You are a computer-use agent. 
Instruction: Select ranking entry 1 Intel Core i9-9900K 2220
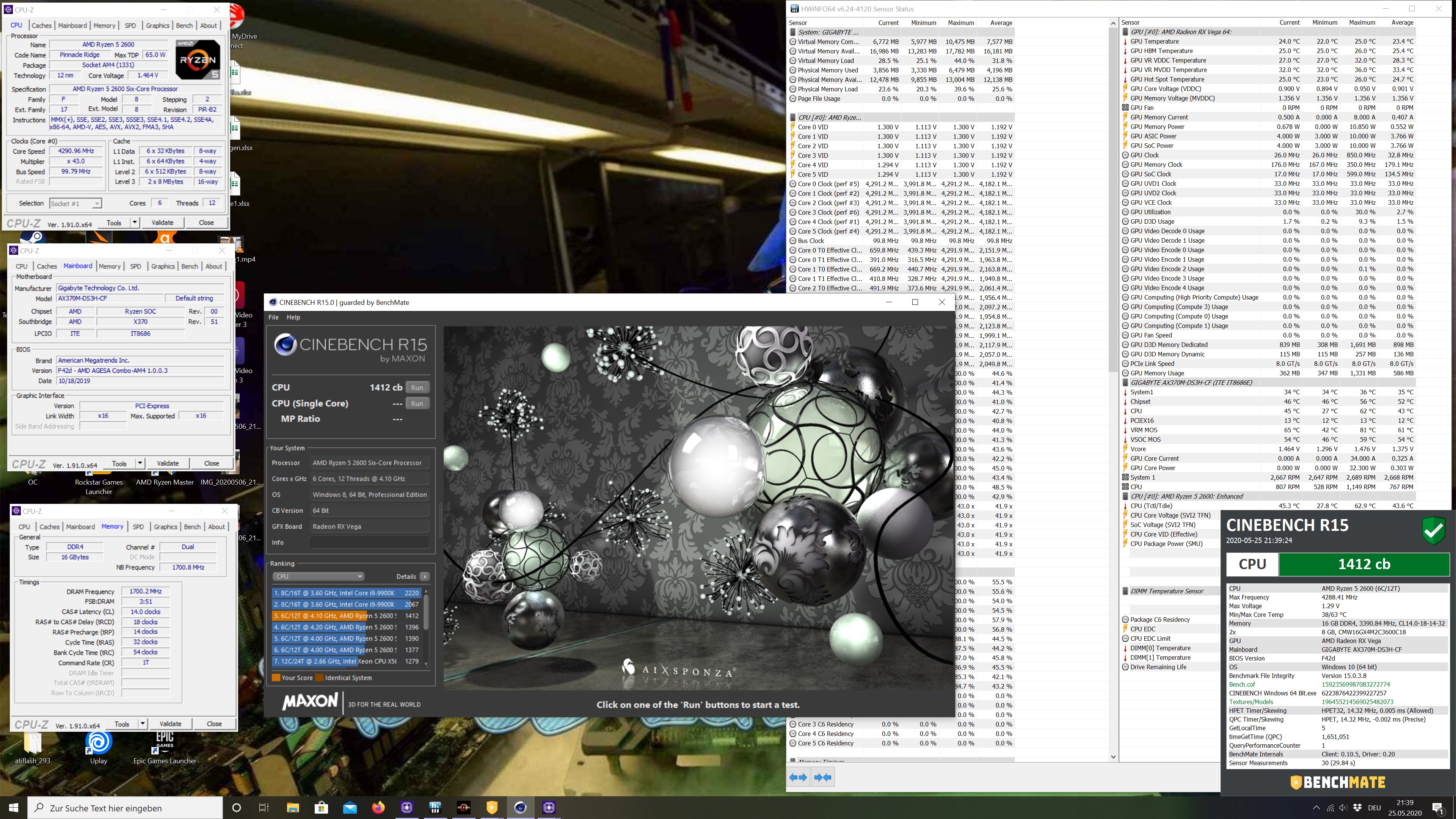coord(347,593)
